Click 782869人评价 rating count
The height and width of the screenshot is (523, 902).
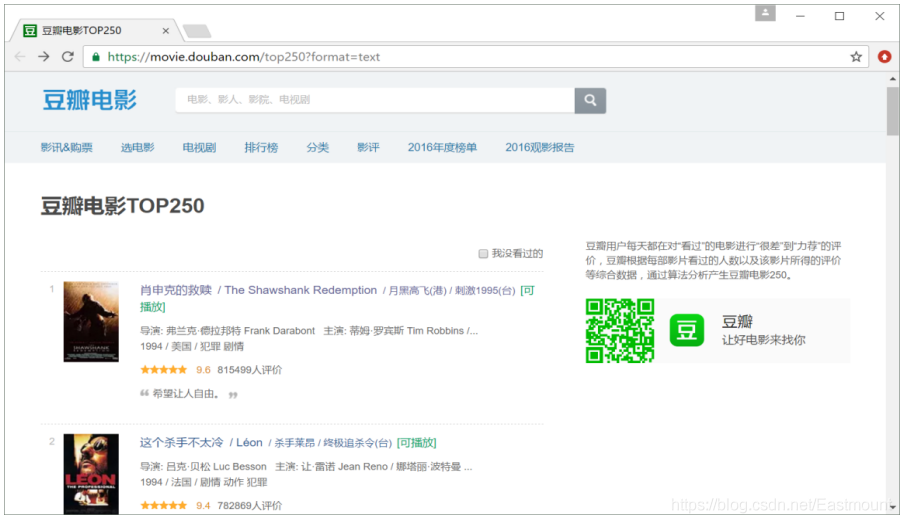tap(250, 506)
